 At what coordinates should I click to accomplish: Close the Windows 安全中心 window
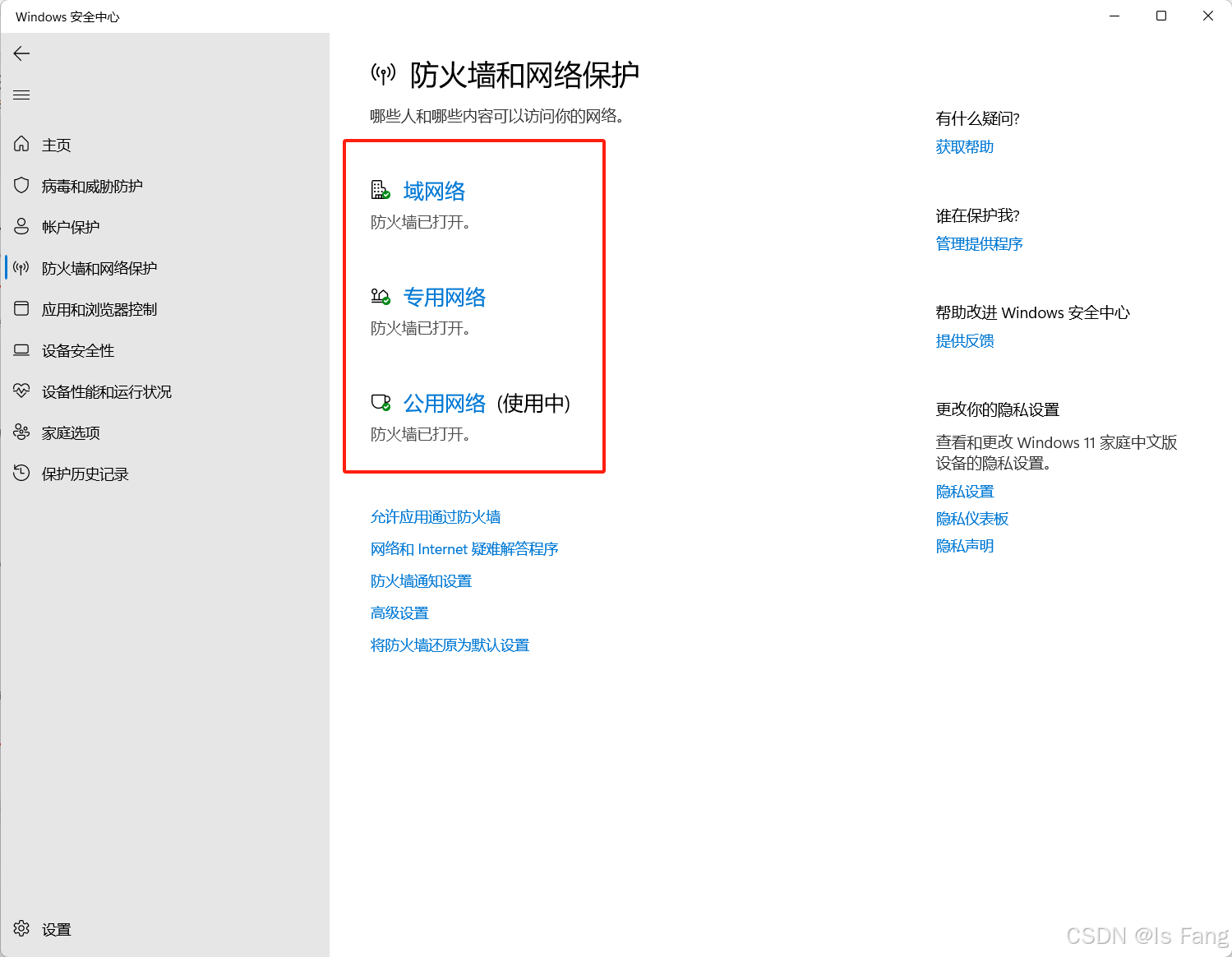1208,16
